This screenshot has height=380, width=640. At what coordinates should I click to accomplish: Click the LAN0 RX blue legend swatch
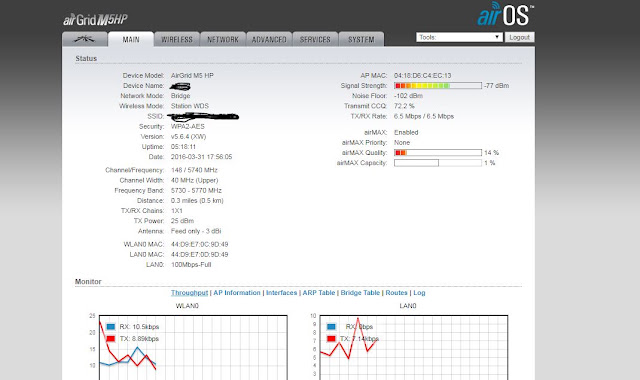(331, 327)
